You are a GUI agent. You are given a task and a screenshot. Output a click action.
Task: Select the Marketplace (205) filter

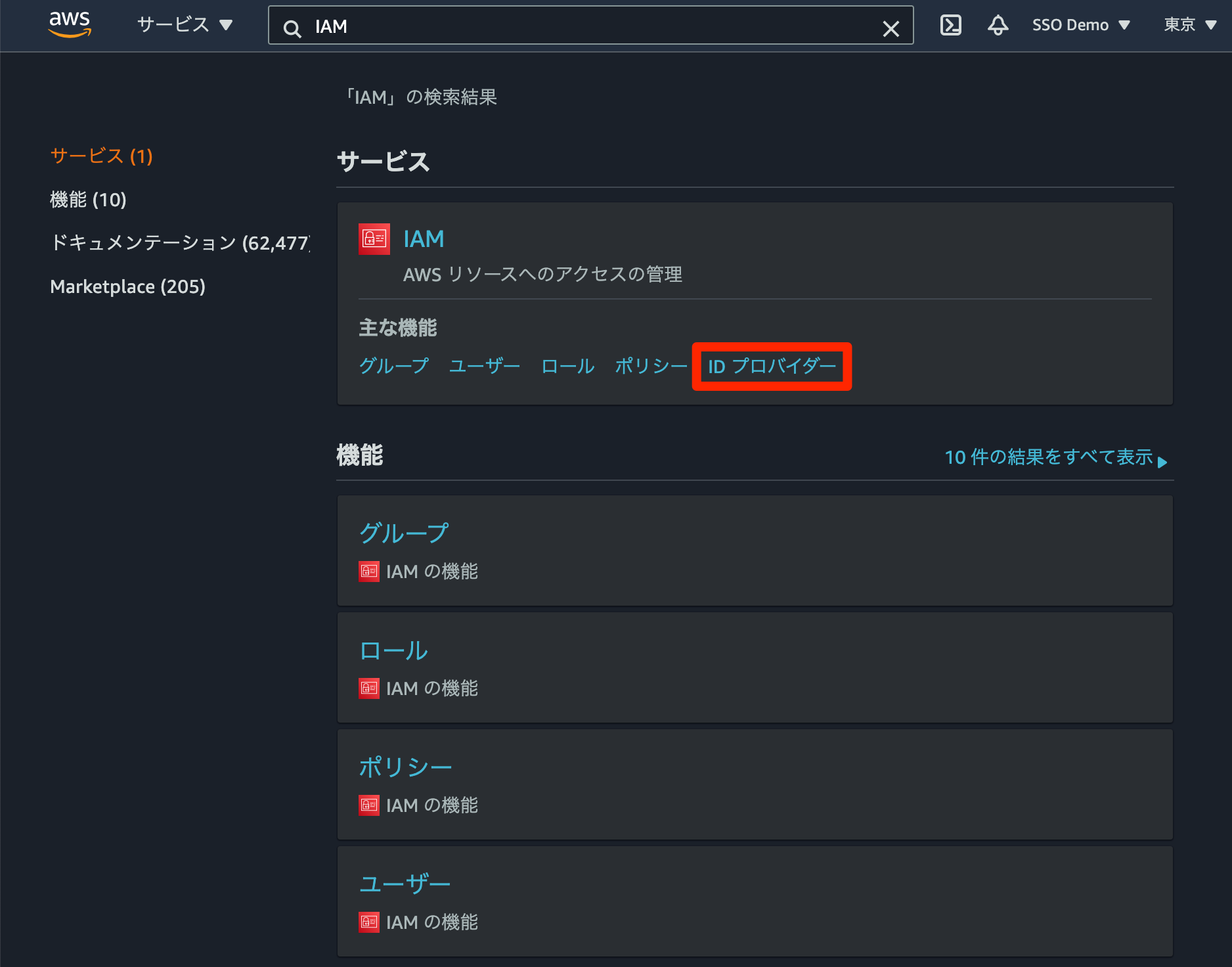127,286
